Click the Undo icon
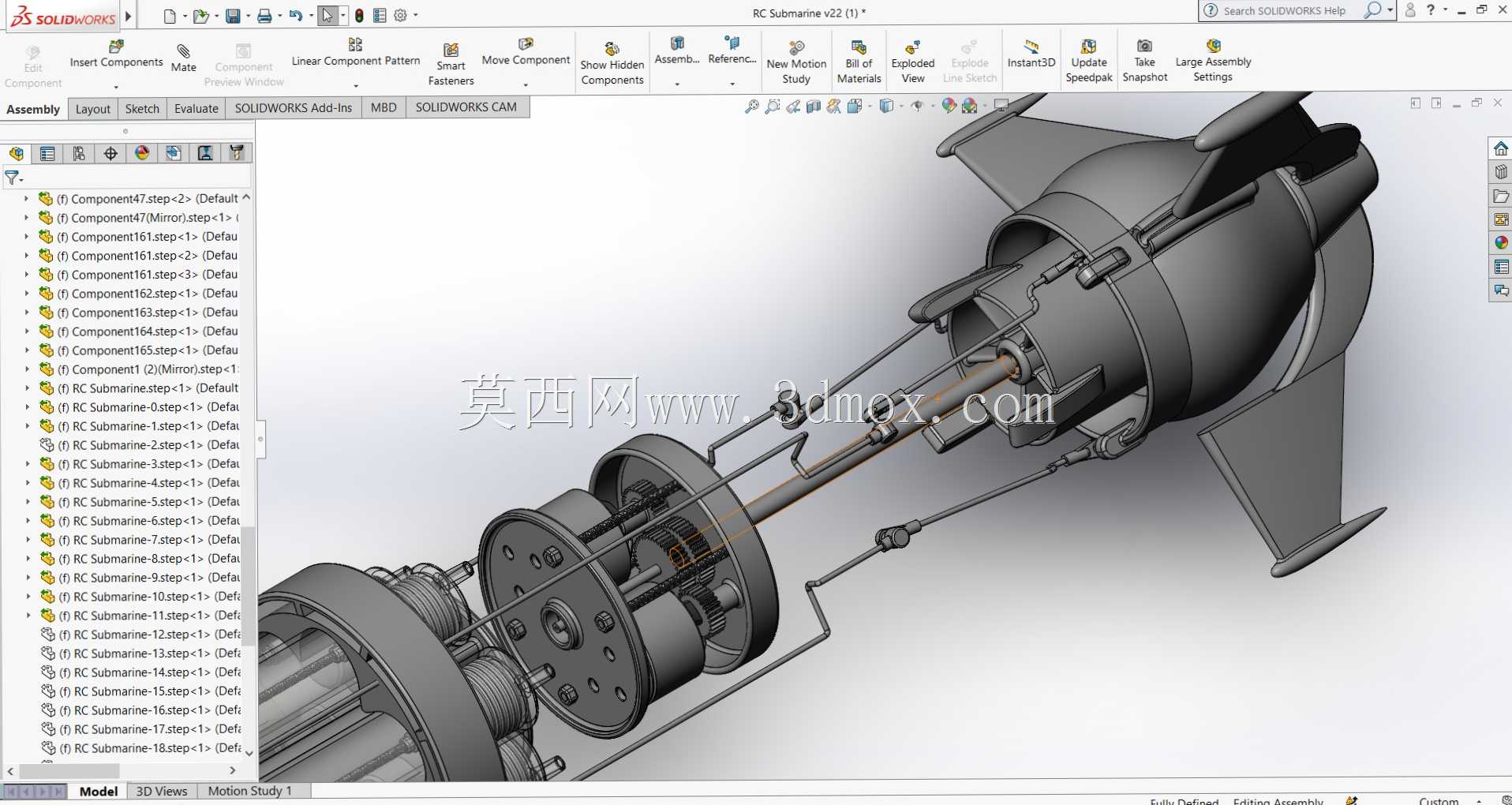This screenshot has width=1512, height=805. click(296, 16)
